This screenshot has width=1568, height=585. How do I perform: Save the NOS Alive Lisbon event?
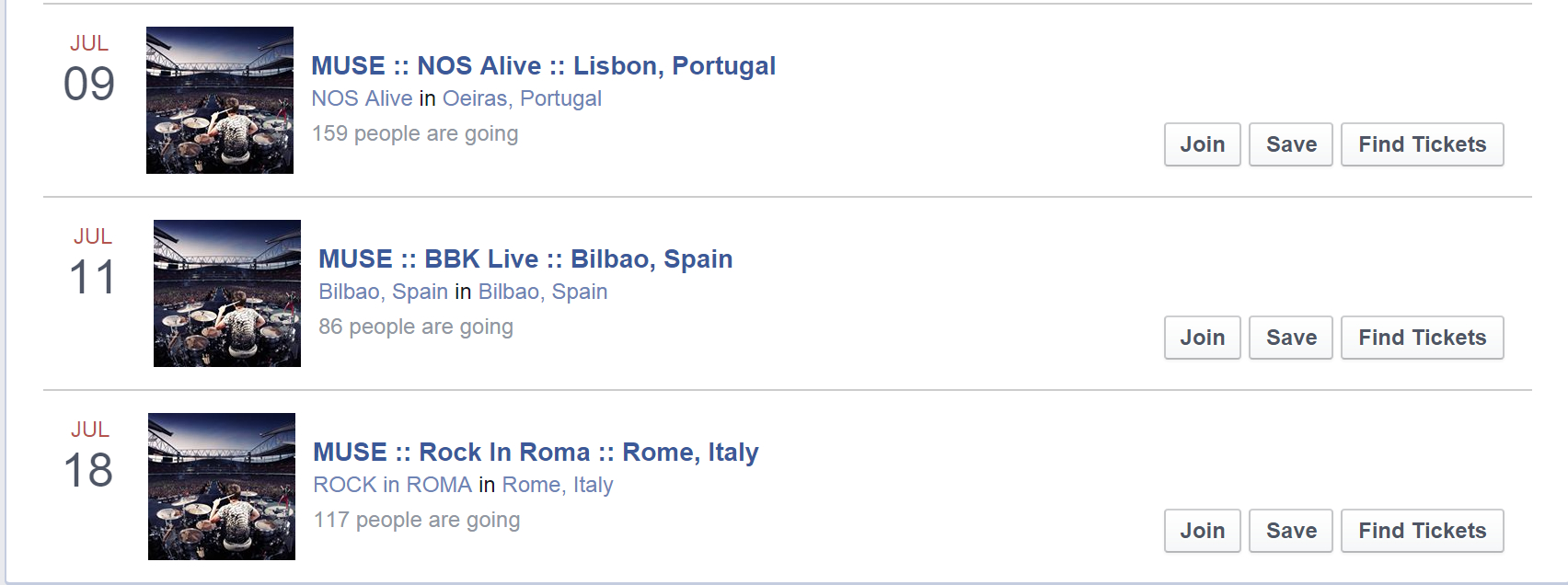point(1290,144)
